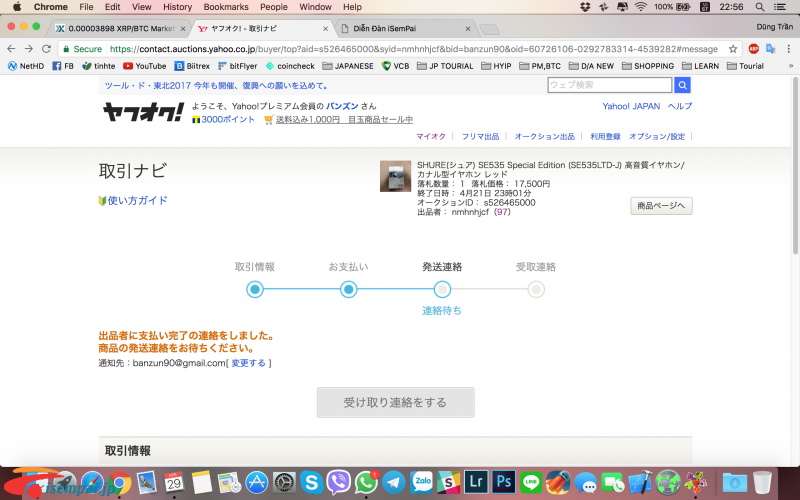Open the オークション出品 link
800x500 pixels.
[x=544, y=136]
